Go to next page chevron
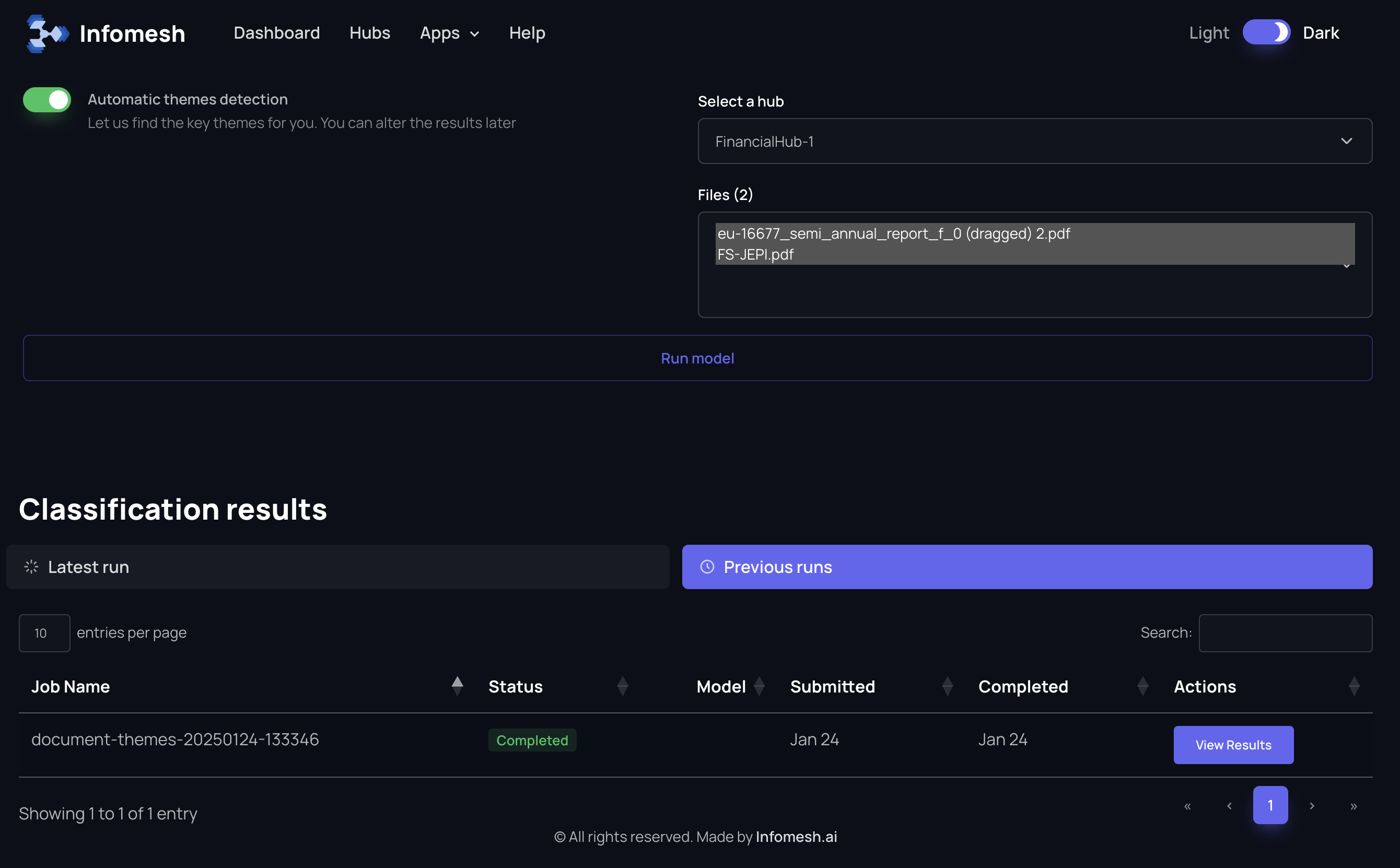Image resolution: width=1400 pixels, height=868 pixels. coord(1312,806)
